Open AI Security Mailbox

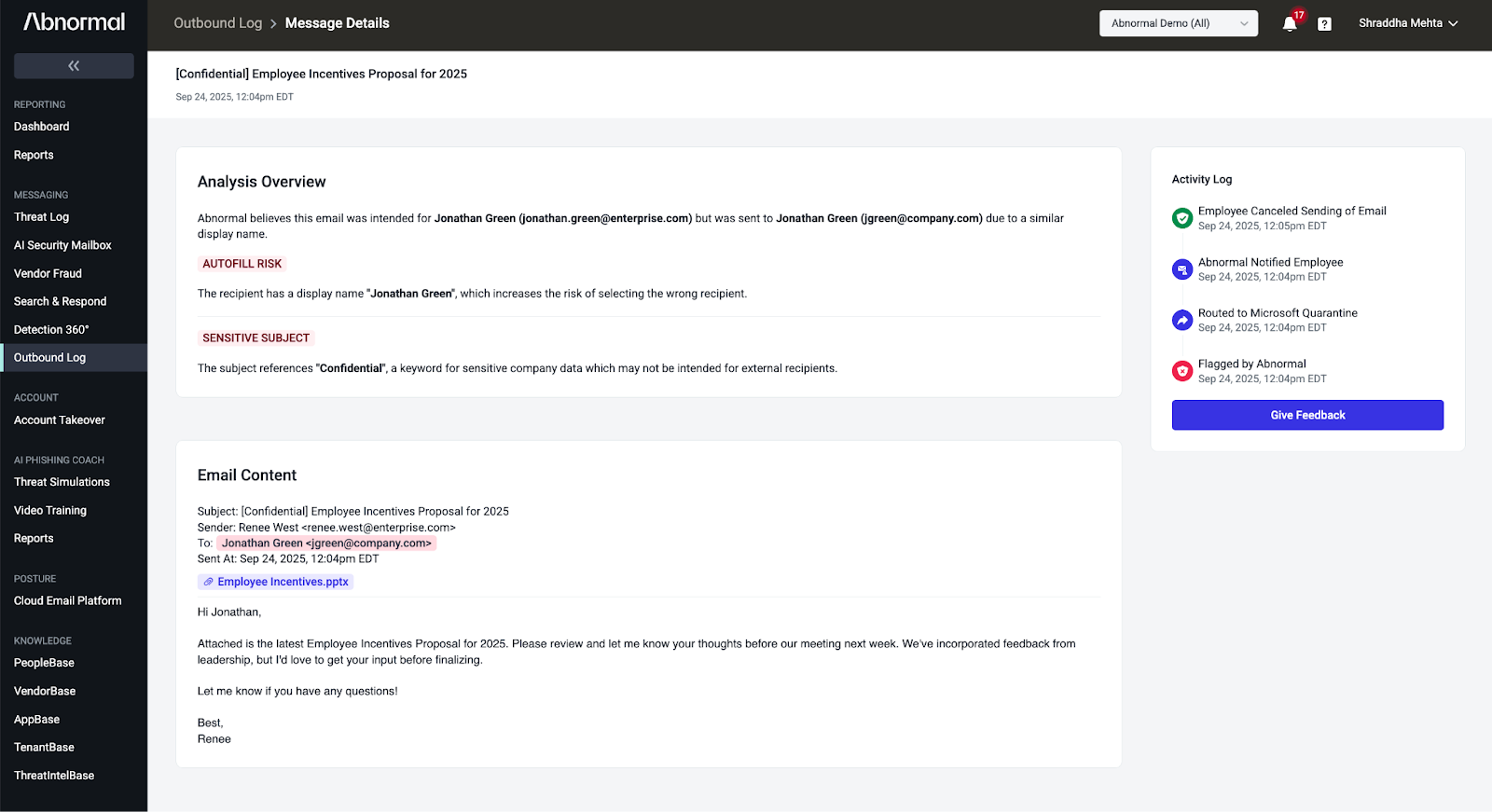[62, 245]
